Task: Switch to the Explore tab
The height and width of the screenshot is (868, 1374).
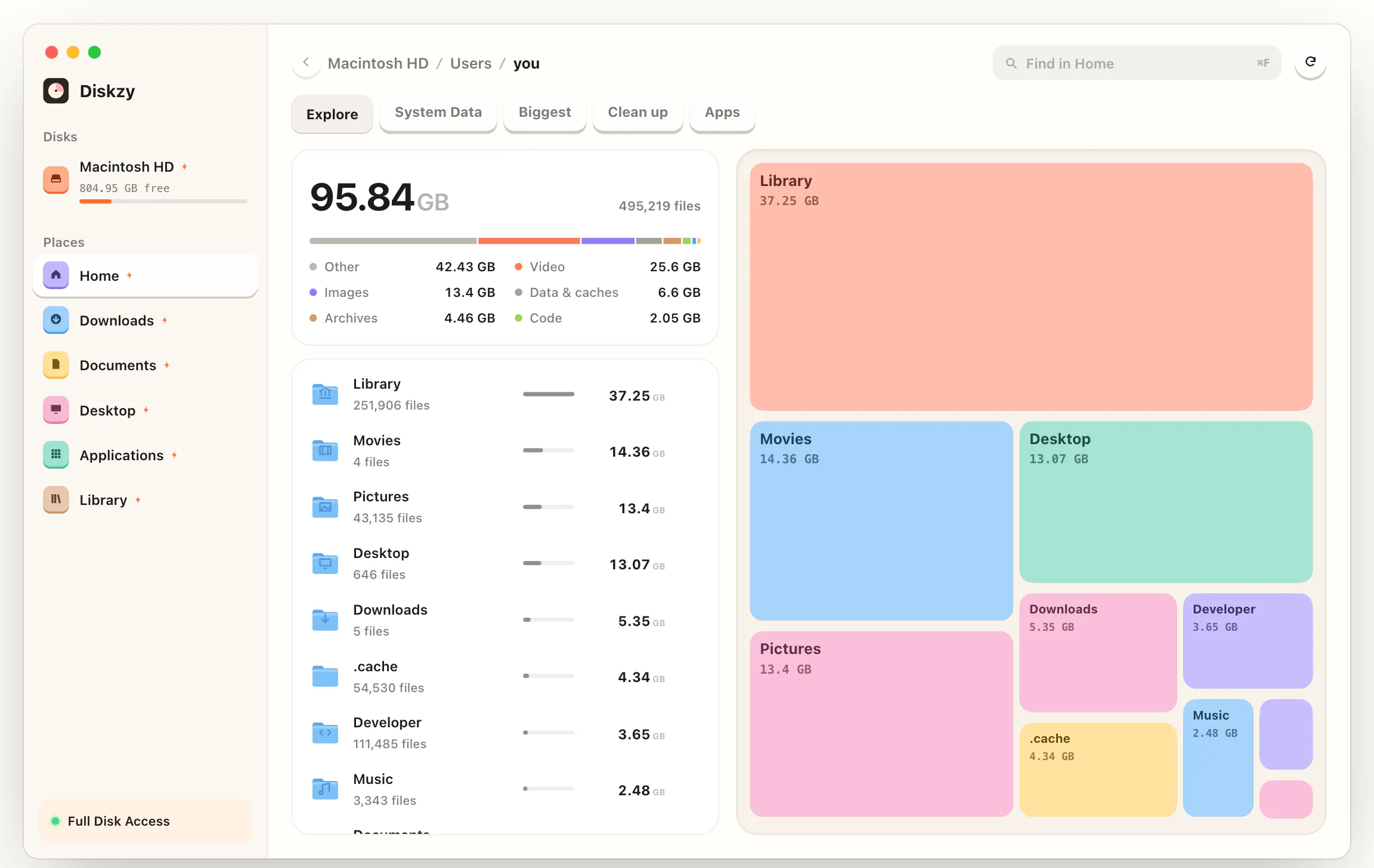Action: click(x=332, y=114)
